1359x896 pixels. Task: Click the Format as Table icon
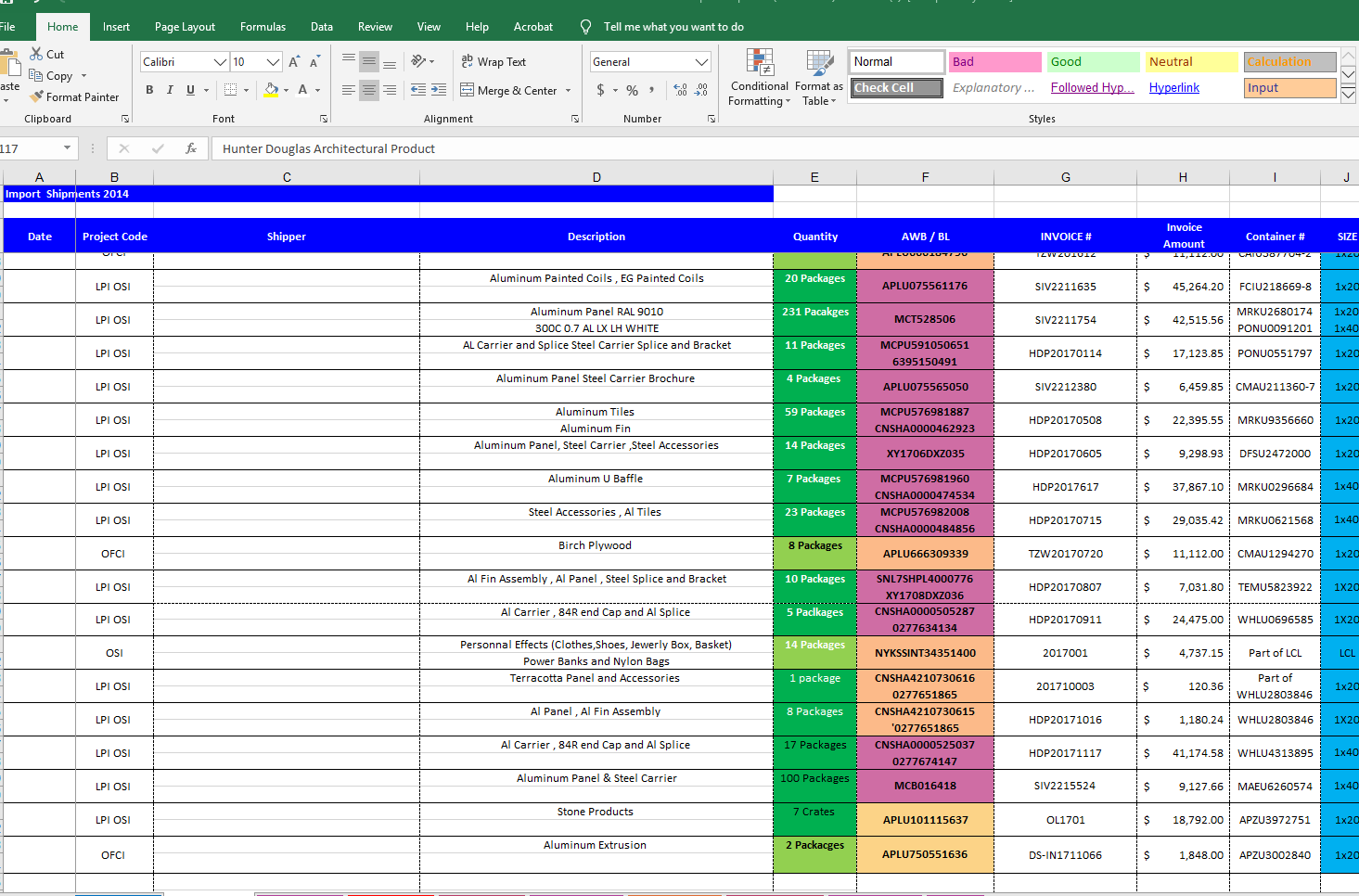pos(819,62)
